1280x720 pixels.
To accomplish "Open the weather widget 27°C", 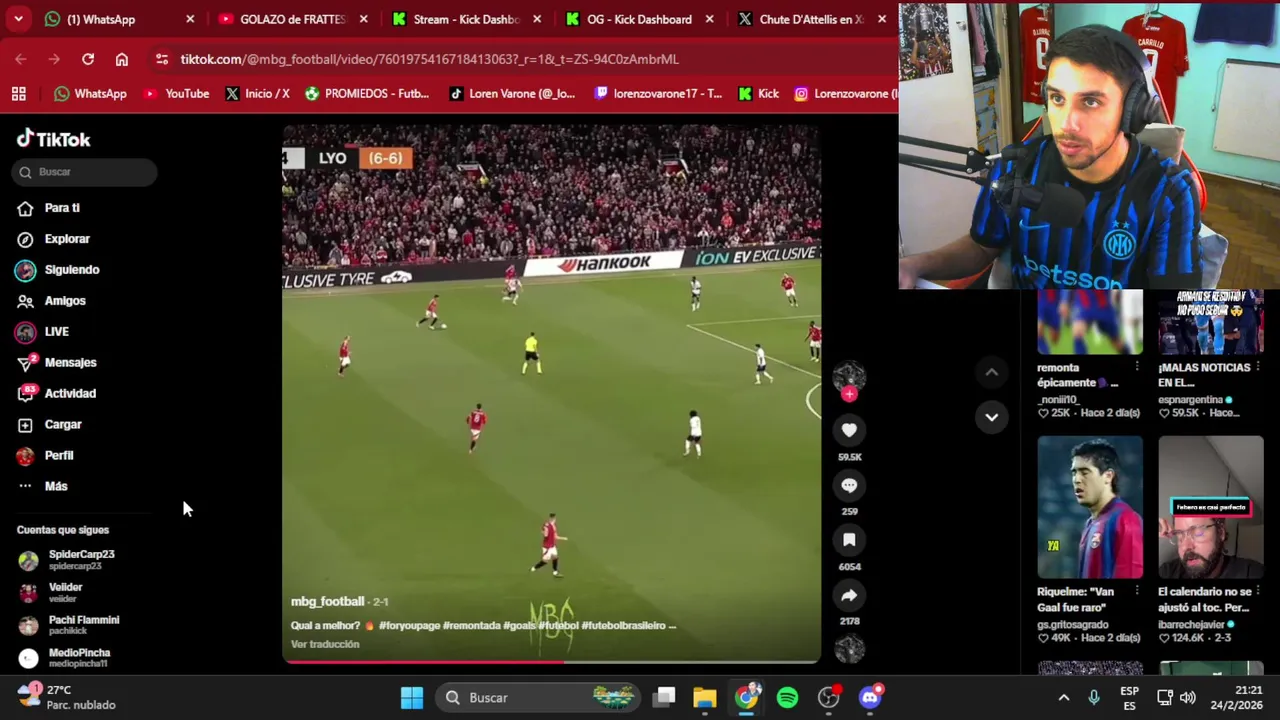I will [x=68, y=697].
